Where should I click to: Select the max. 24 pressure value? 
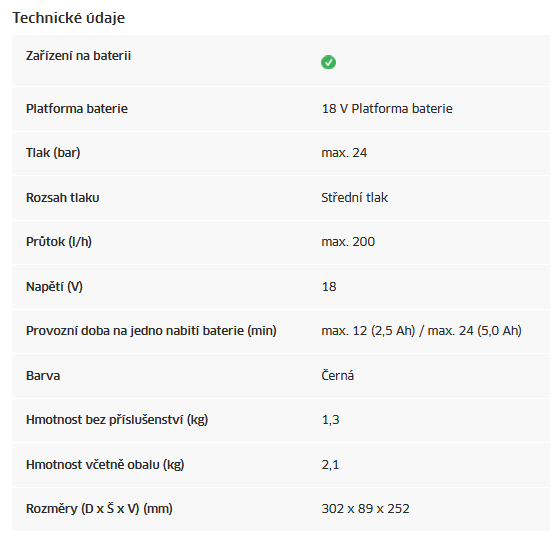click(344, 153)
